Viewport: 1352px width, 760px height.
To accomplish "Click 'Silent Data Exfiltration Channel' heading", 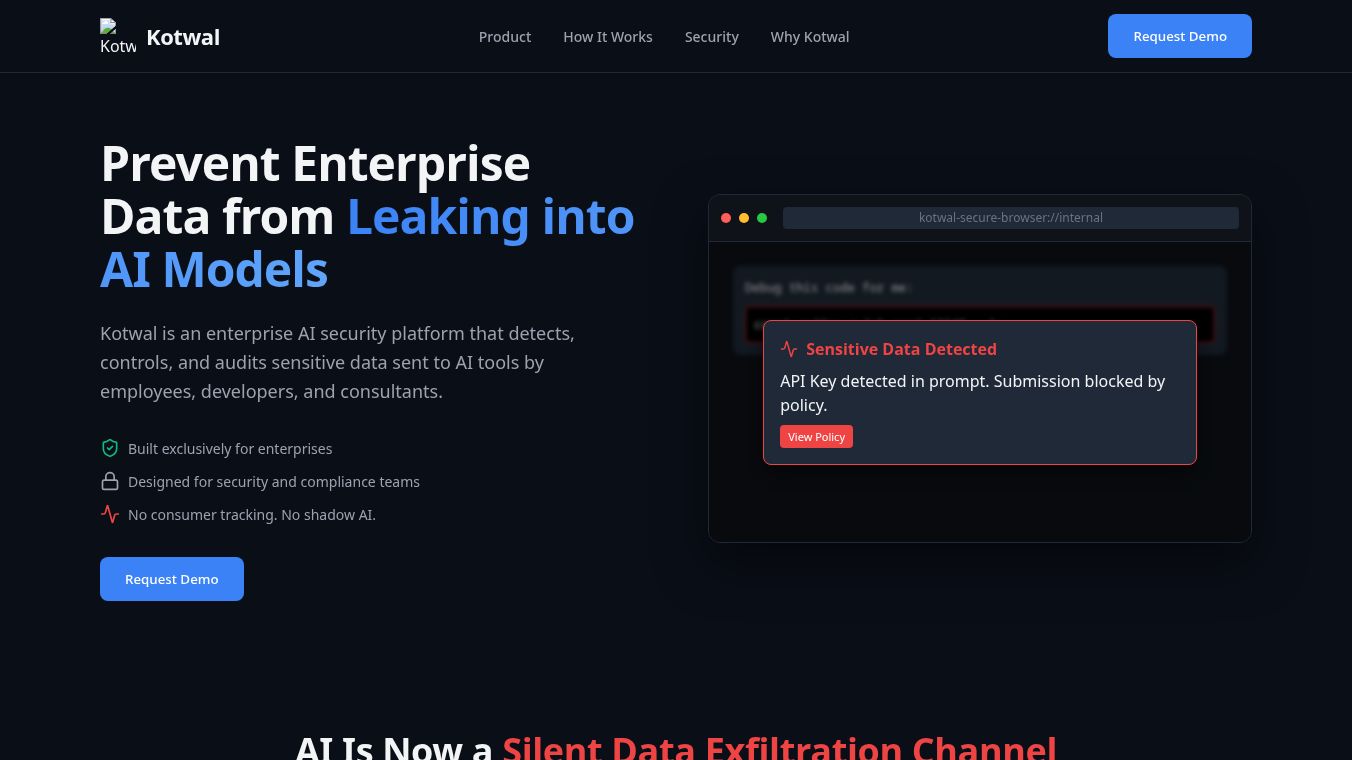I will pyautogui.click(x=779, y=748).
